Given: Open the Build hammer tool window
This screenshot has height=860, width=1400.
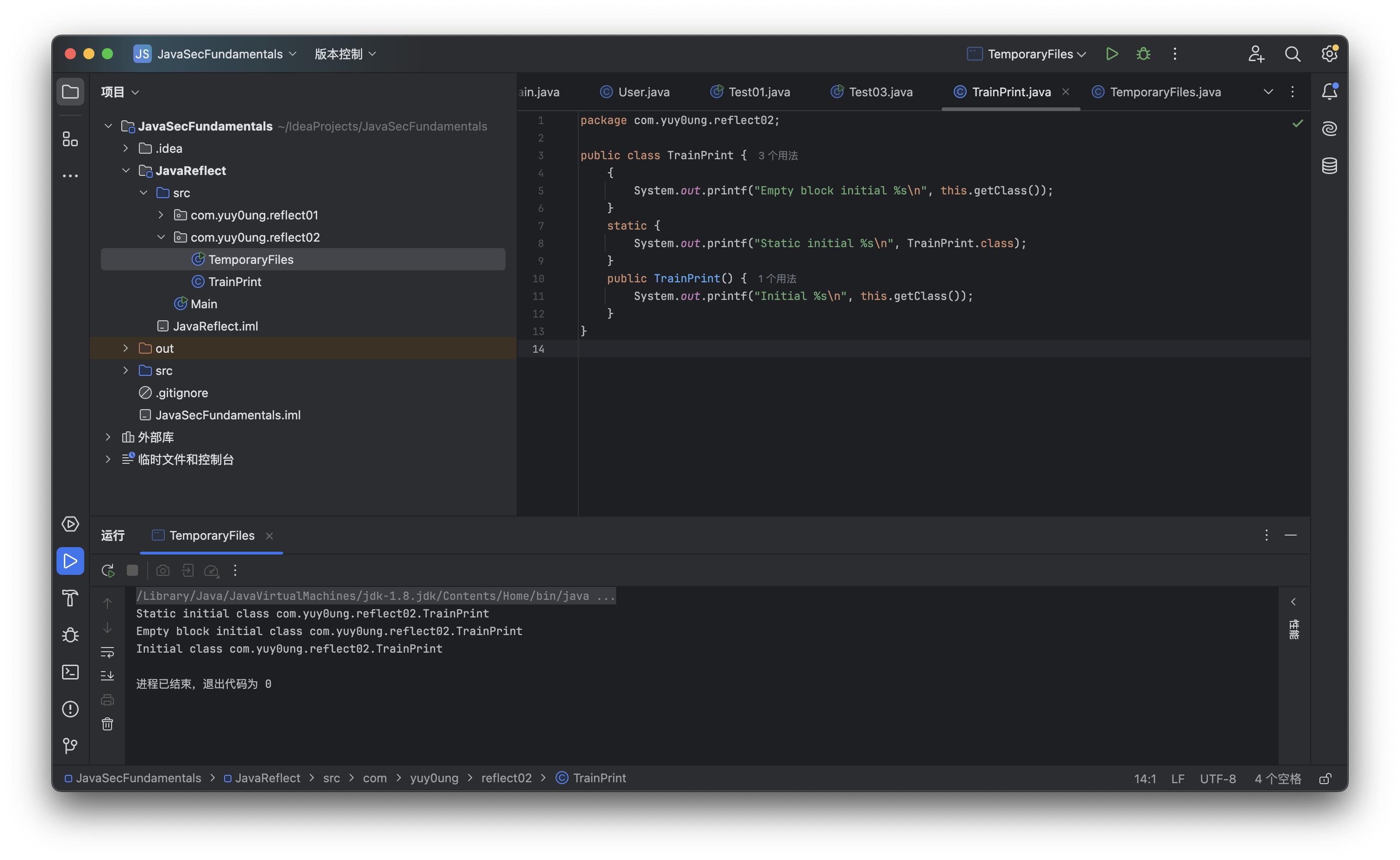Looking at the screenshot, I should (70, 598).
